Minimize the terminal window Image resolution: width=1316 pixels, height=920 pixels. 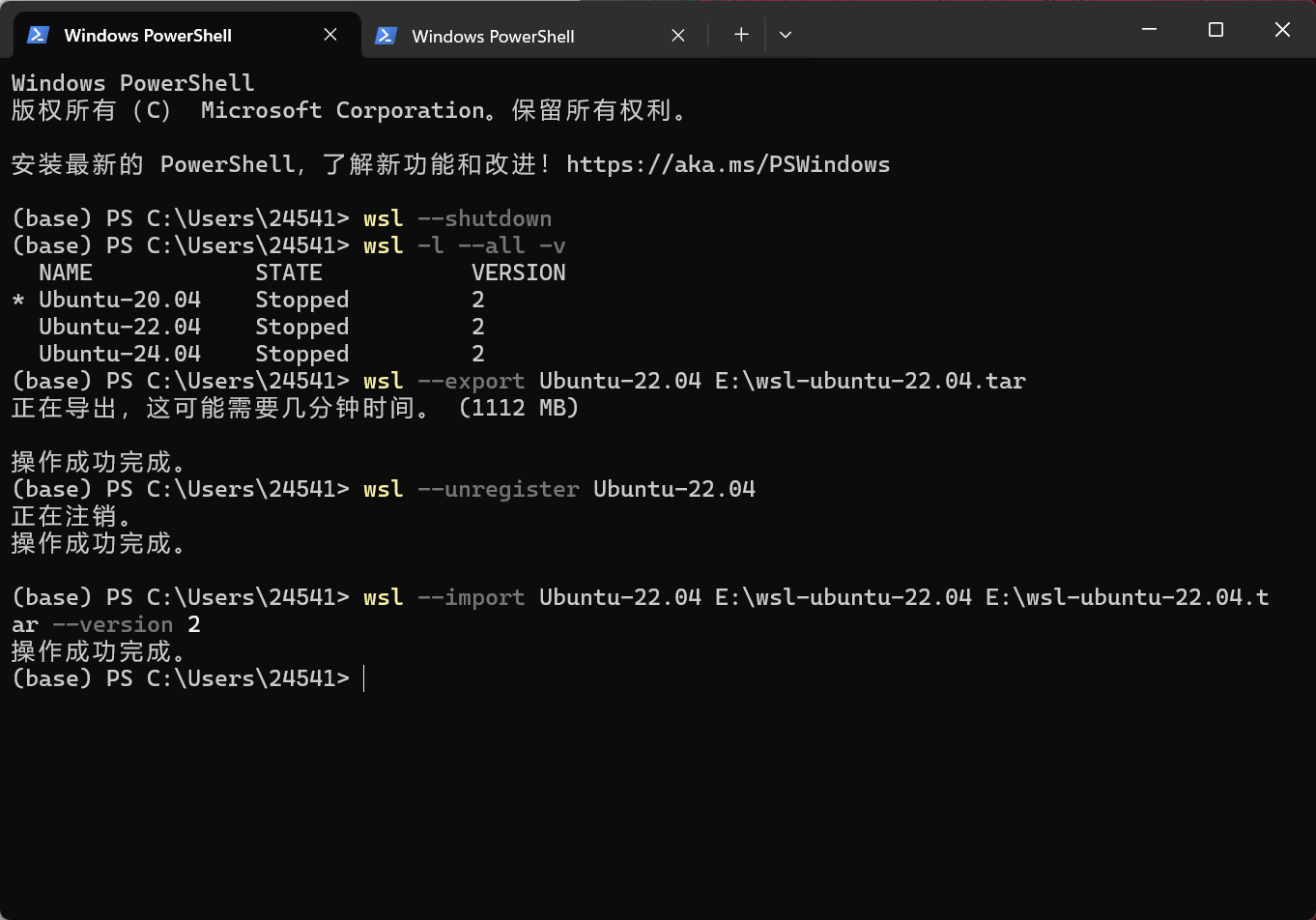(1149, 30)
